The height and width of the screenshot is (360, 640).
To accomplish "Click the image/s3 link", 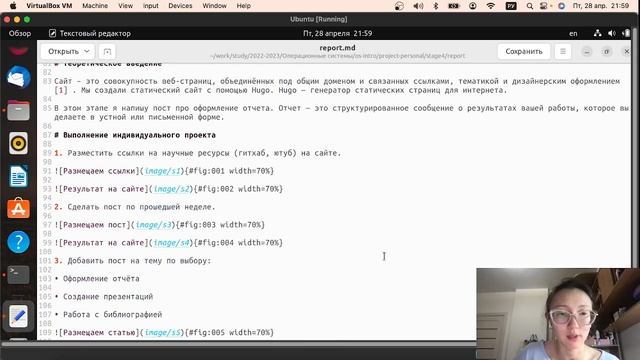I will pyautogui.click(x=153, y=225).
